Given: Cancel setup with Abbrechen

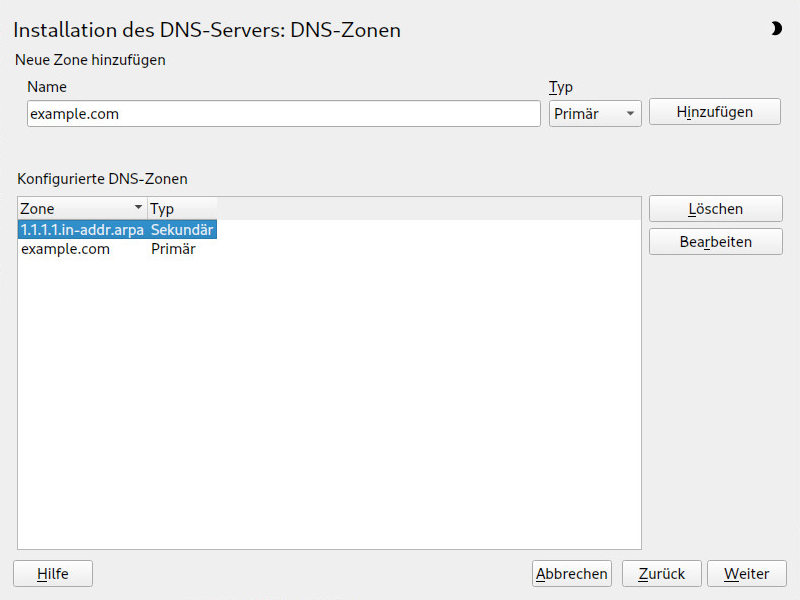Looking at the screenshot, I should tap(572, 573).
